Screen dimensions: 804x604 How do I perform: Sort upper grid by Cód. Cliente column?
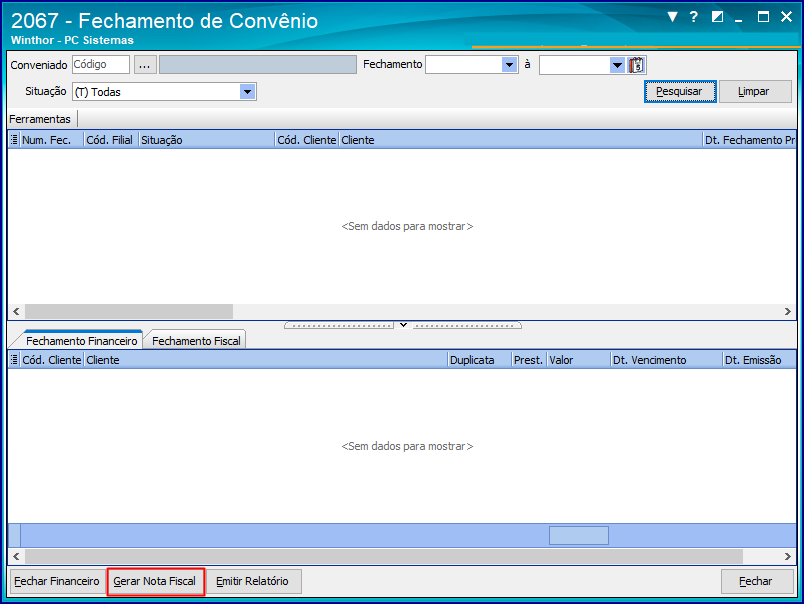coord(307,139)
